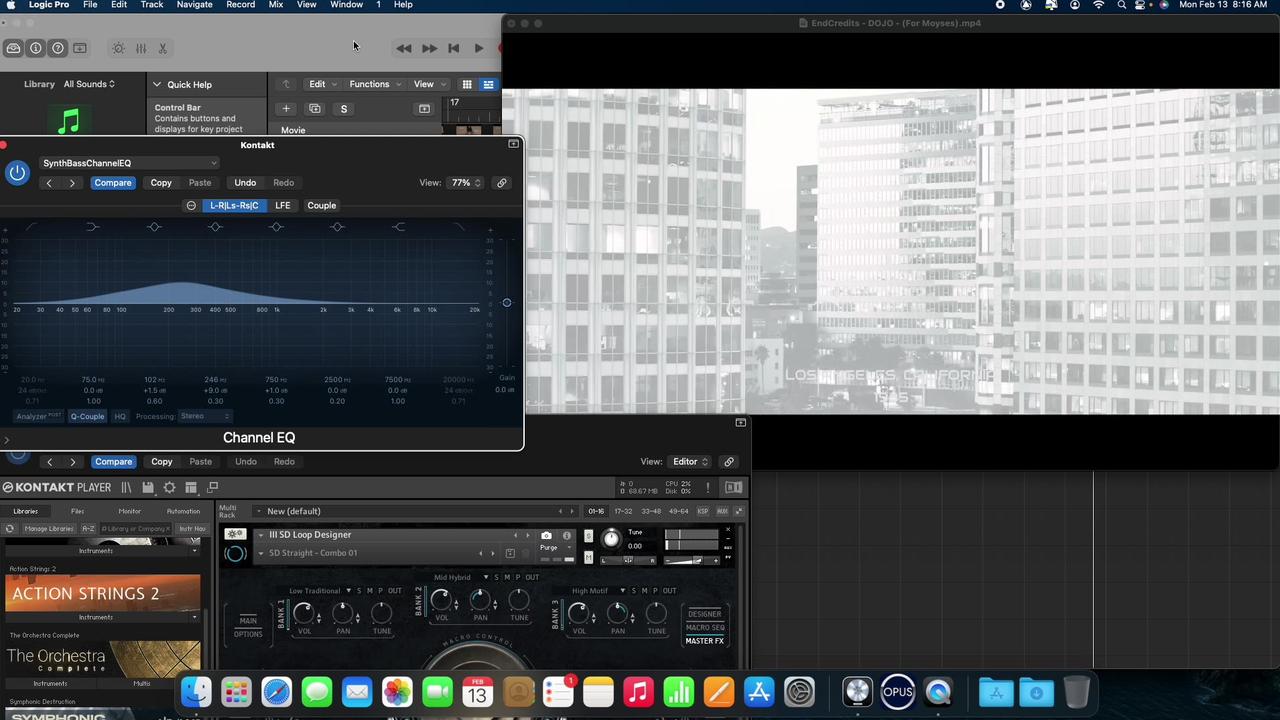Open the Track menu in the menu bar
The height and width of the screenshot is (720, 1280).
click(151, 5)
